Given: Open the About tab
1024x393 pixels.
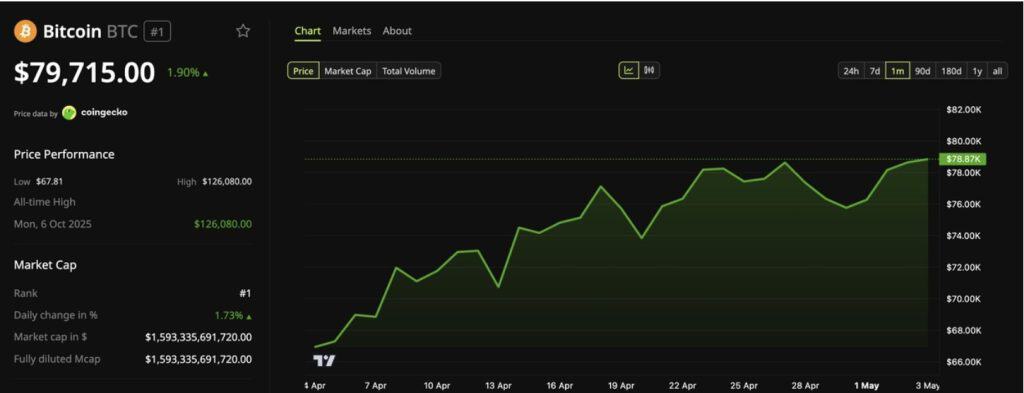Looking at the screenshot, I should pyautogui.click(x=397, y=31).
